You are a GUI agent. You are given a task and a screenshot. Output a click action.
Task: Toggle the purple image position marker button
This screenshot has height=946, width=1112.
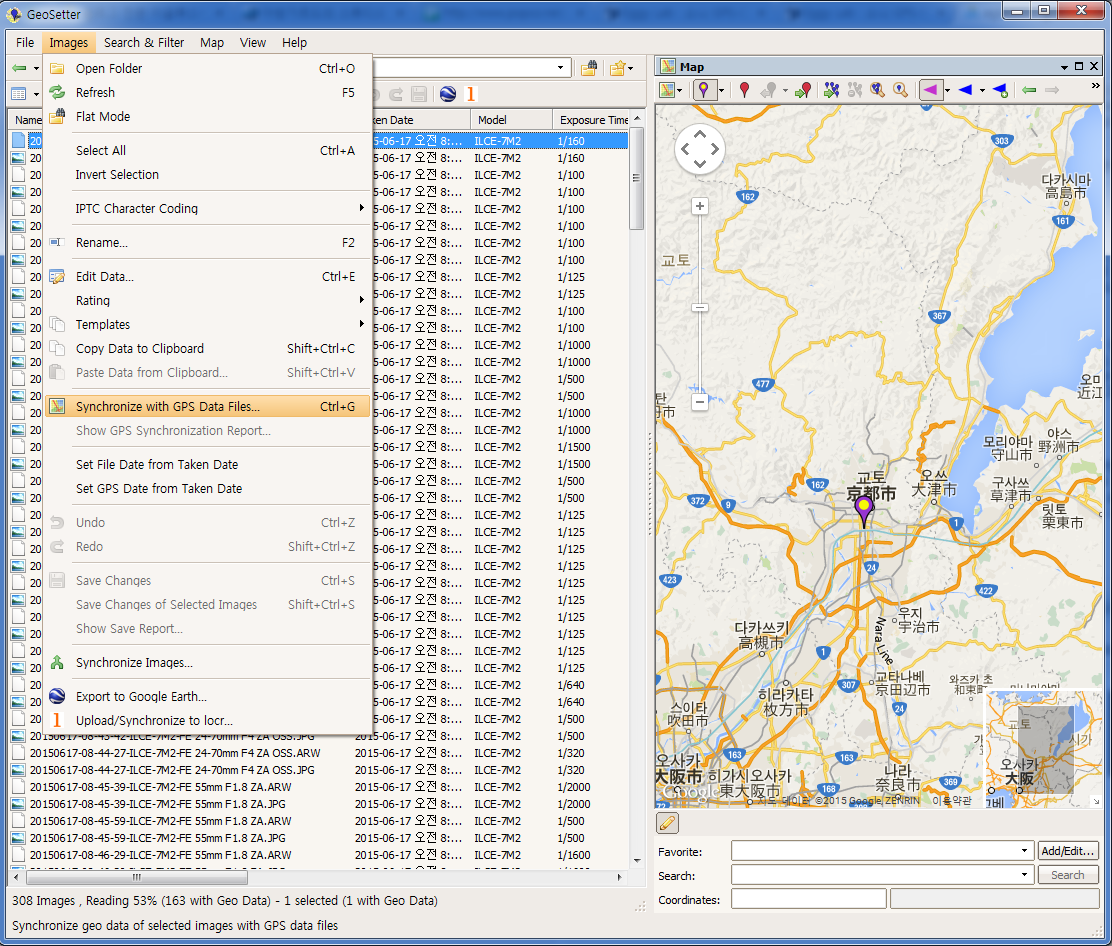coord(704,90)
